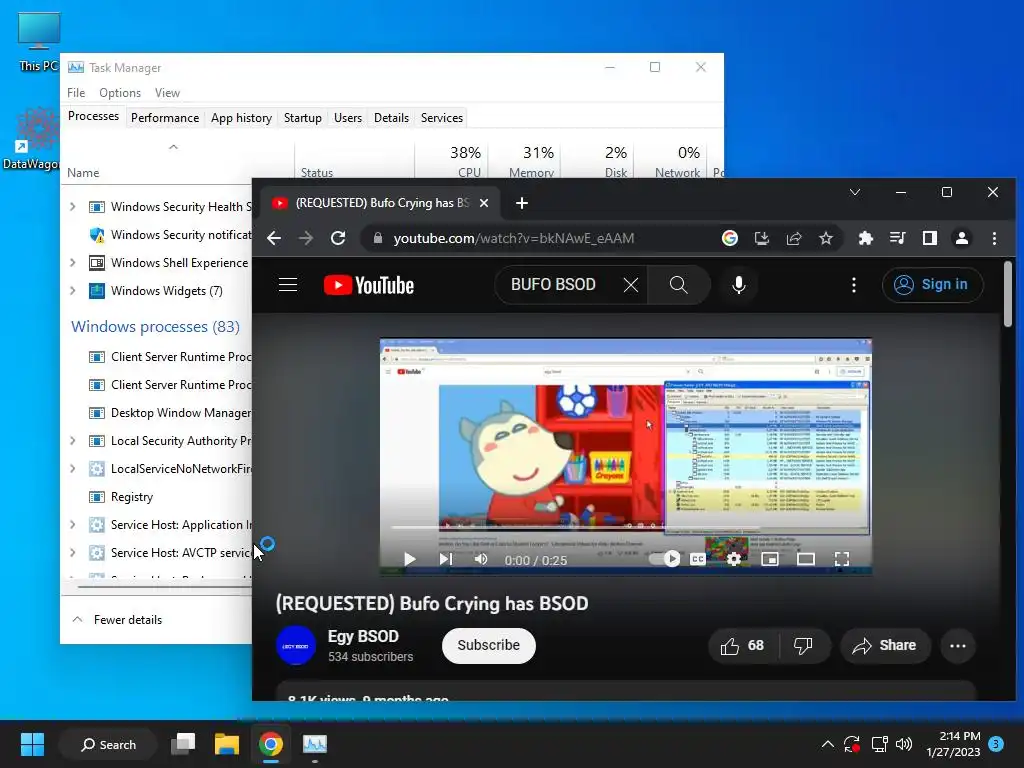Start voice search with microphone icon

click(739, 285)
